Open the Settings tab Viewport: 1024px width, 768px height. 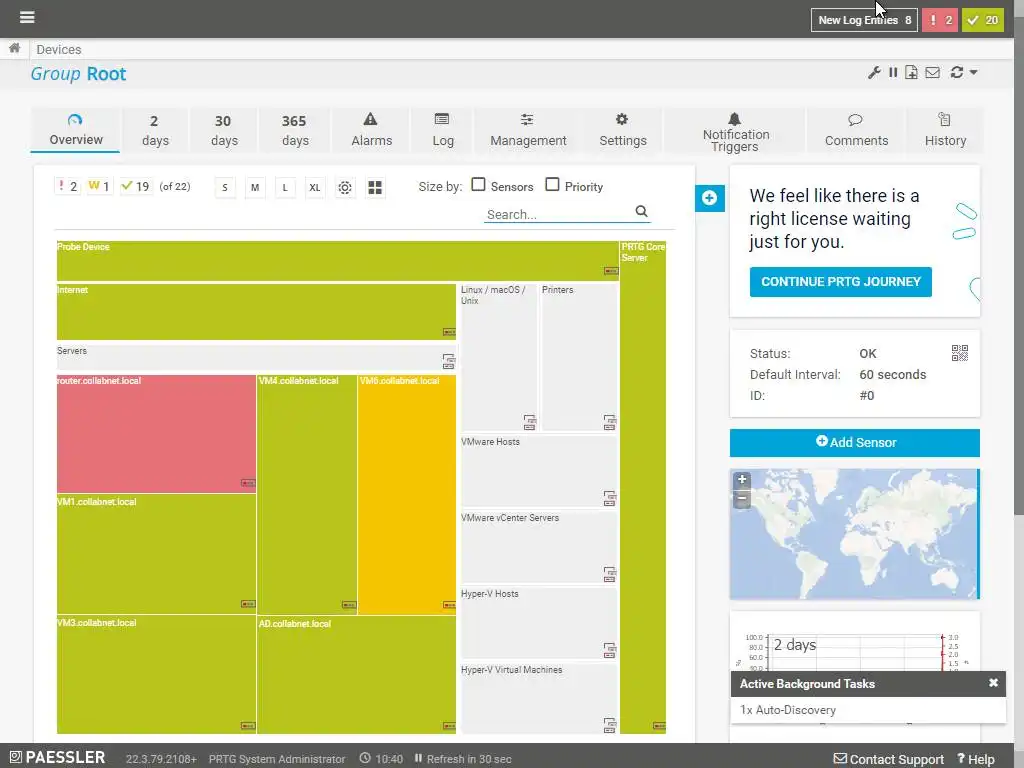point(622,131)
